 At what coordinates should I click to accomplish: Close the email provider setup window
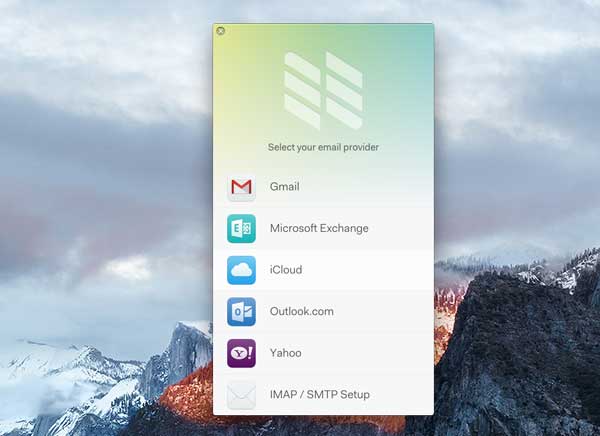221,31
